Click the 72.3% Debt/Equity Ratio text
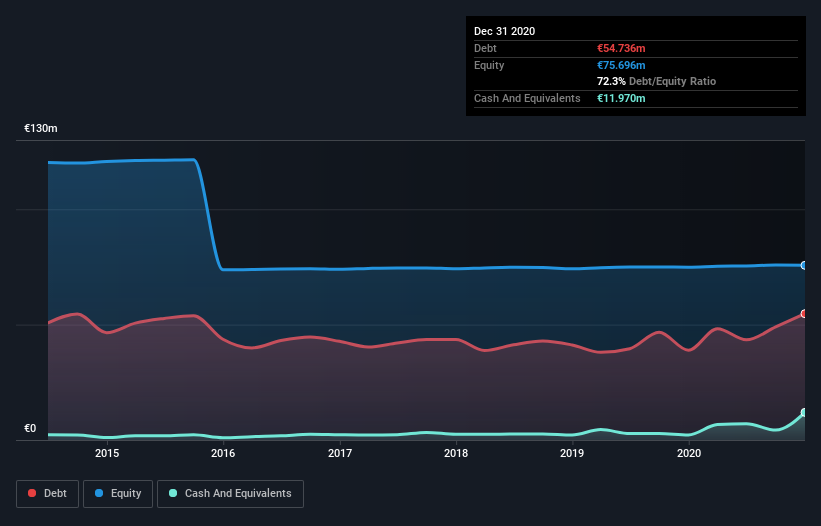The image size is (821, 526). tap(656, 81)
